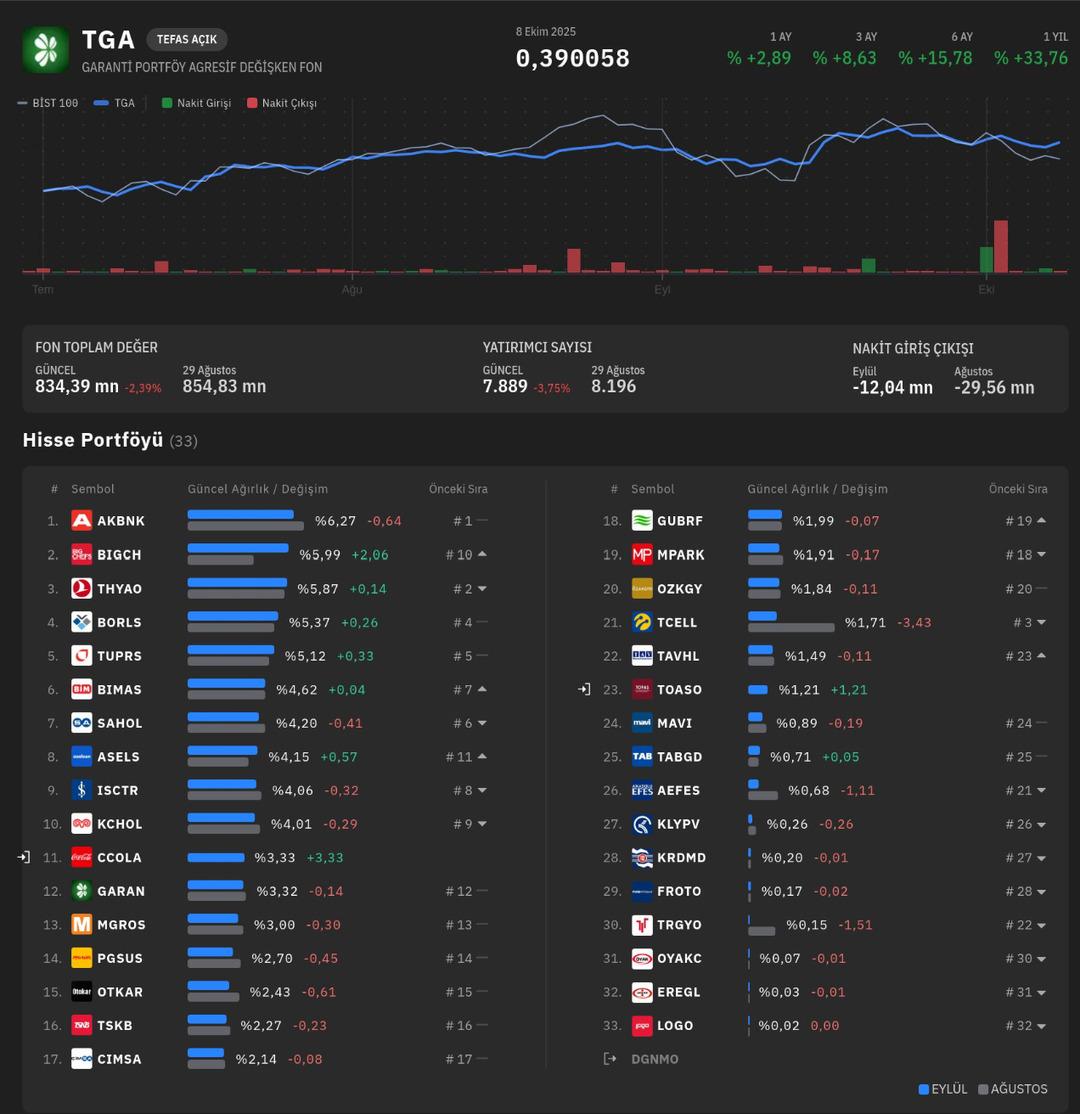Click the down arrow next to TCELL rank
Viewport: 1080px width, 1114px height.
click(1041, 622)
